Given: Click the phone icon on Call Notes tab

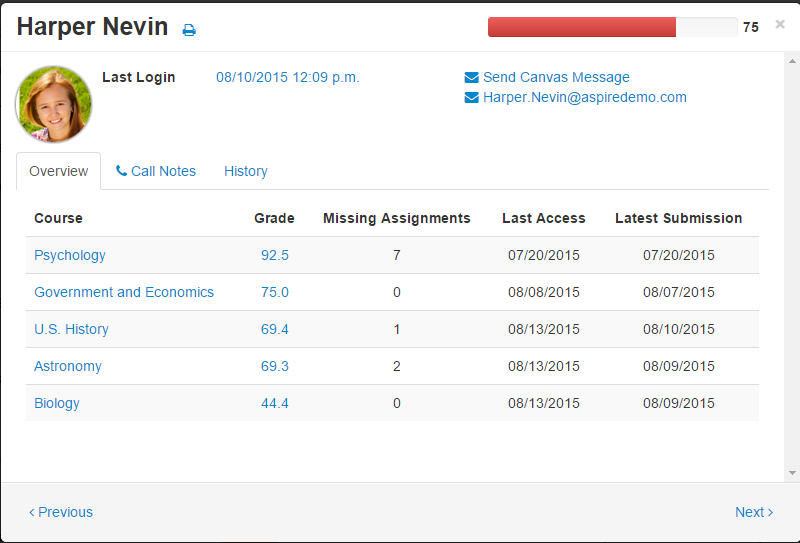Looking at the screenshot, I should [122, 171].
